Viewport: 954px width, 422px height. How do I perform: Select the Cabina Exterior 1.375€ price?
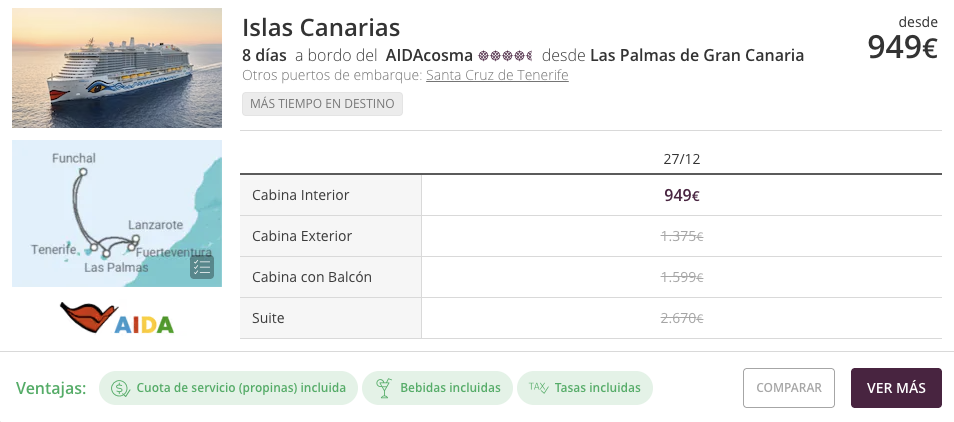point(681,236)
